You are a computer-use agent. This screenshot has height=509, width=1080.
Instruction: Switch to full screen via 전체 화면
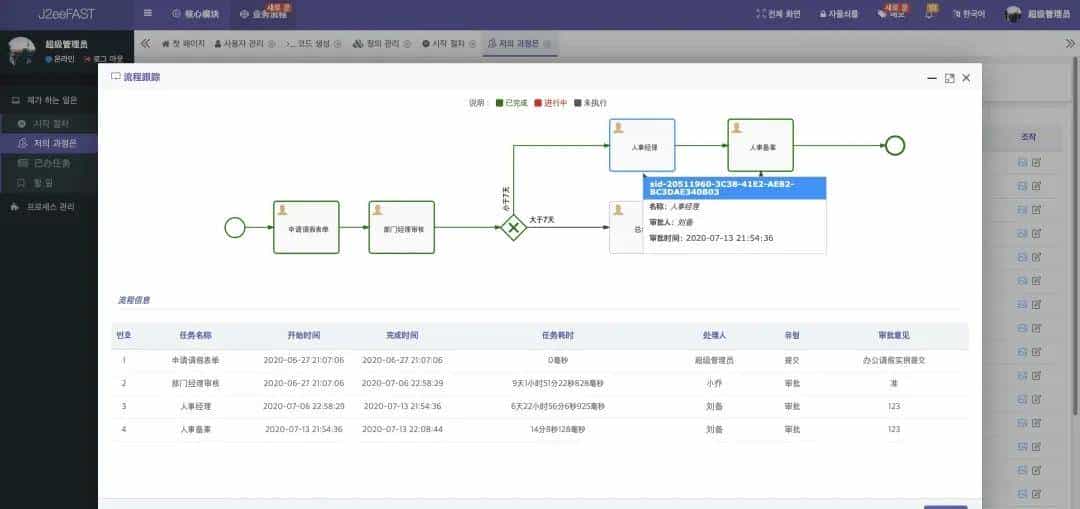click(x=777, y=14)
